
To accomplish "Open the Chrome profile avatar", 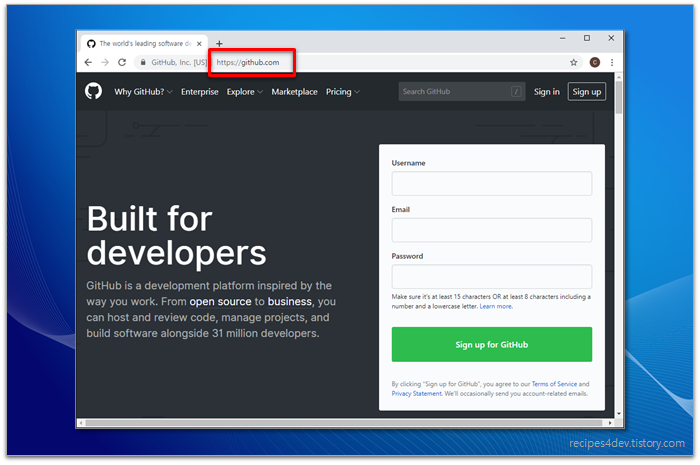I will (595, 62).
